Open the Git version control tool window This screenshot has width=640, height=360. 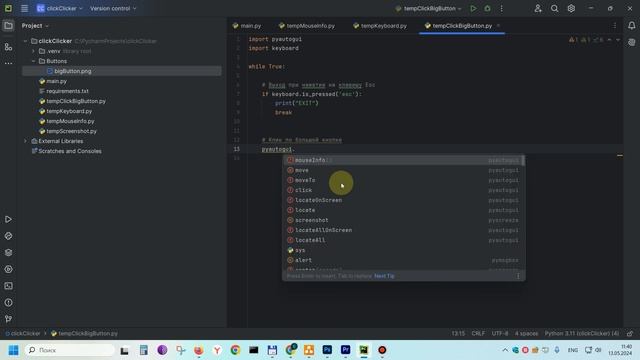(8, 319)
